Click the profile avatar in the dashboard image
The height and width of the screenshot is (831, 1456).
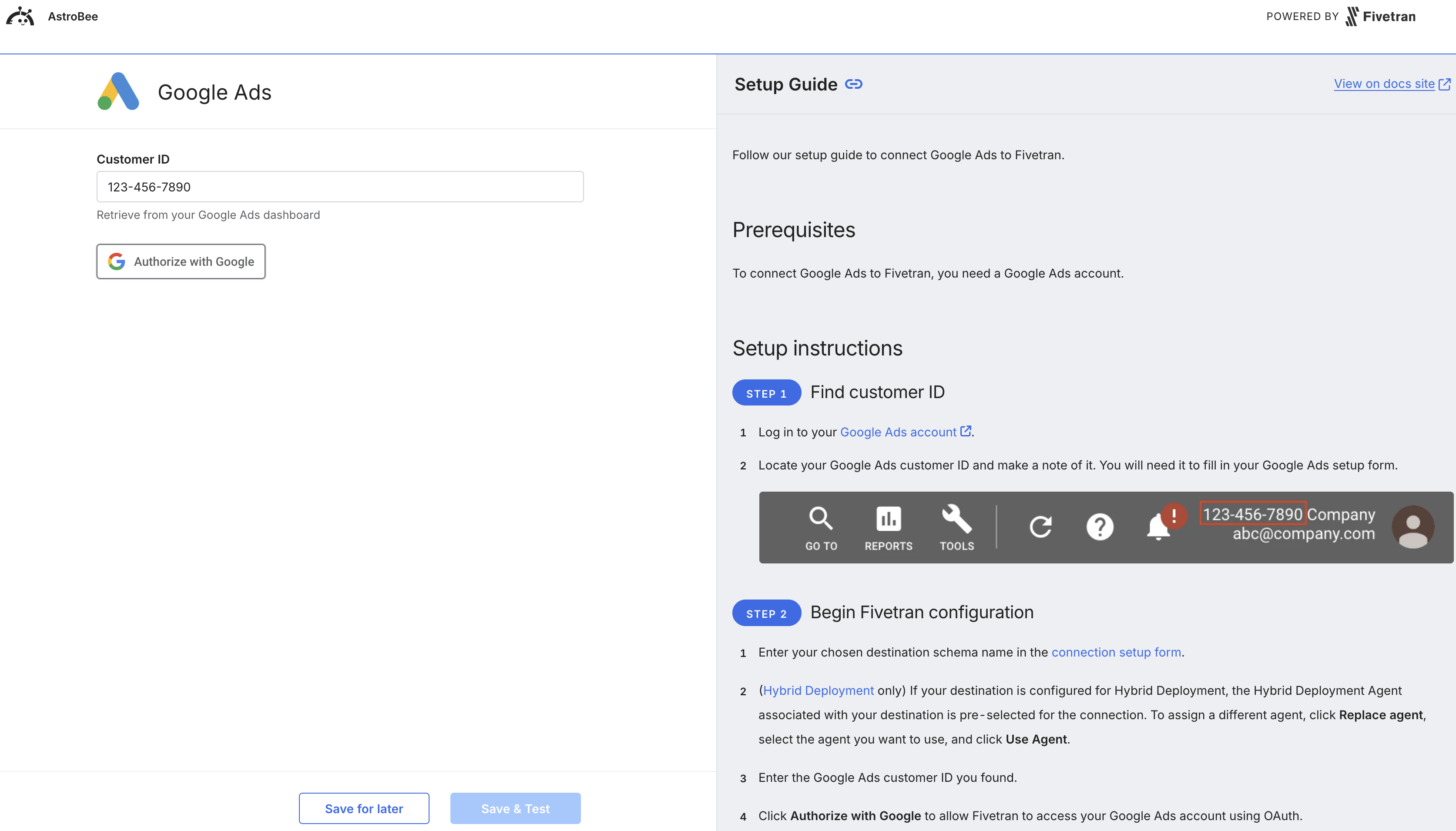(1414, 526)
